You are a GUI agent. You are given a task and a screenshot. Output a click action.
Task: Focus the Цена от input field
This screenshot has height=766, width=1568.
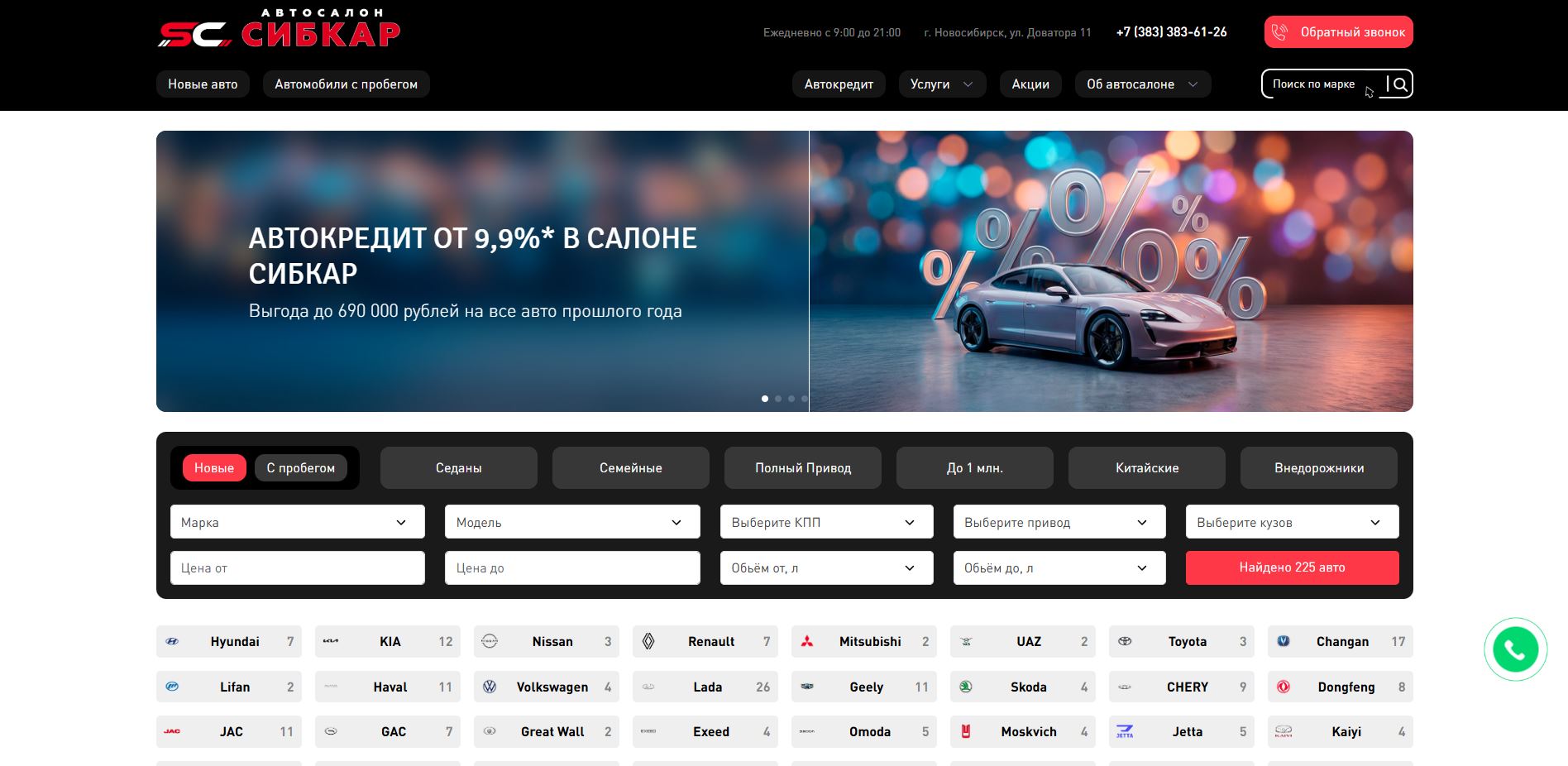point(298,568)
